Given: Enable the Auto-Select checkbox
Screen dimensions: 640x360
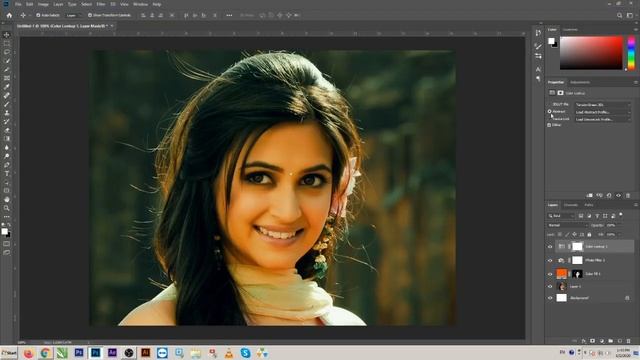Looking at the screenshot, I should point(38,15).
